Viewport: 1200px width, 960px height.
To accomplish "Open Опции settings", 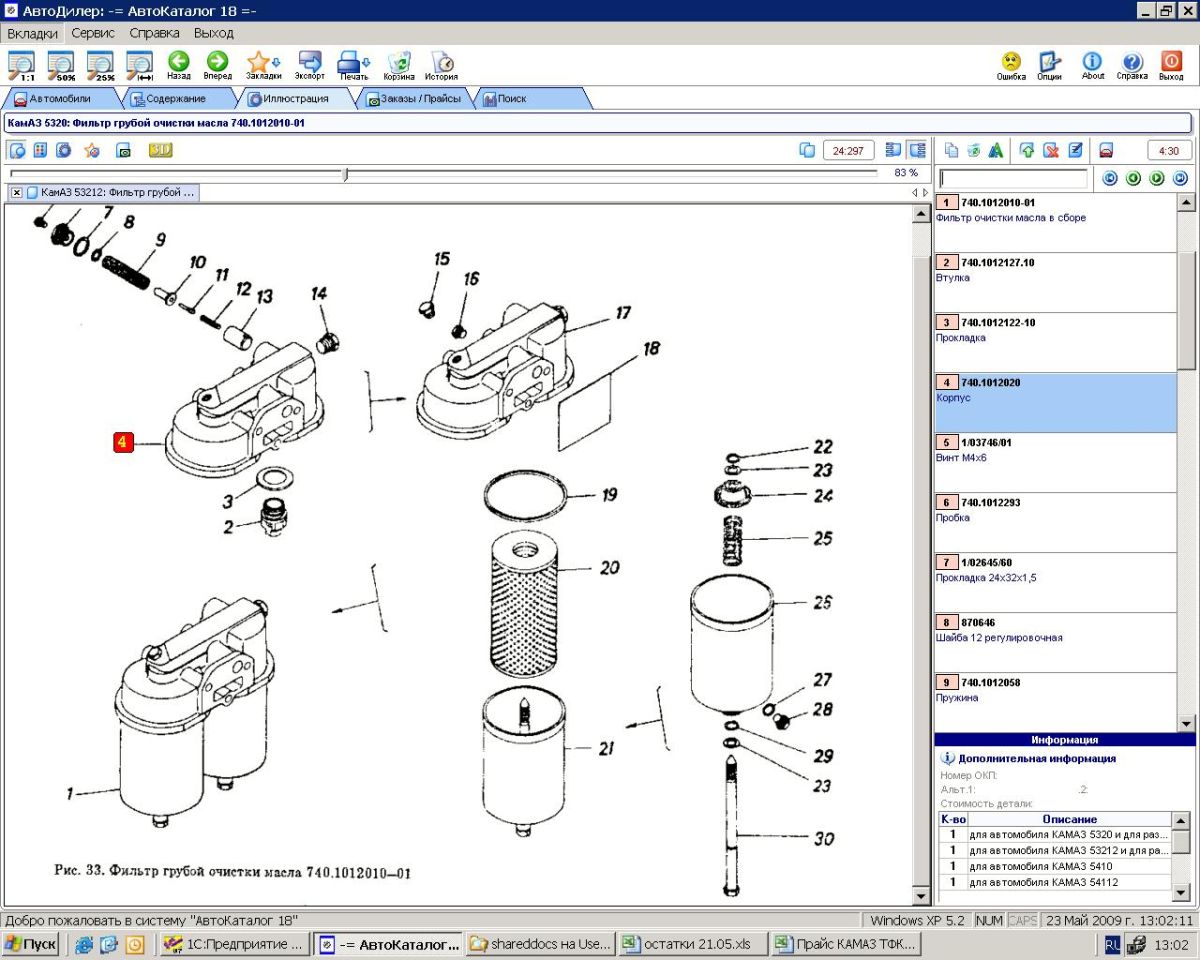I will (1049, 65).
